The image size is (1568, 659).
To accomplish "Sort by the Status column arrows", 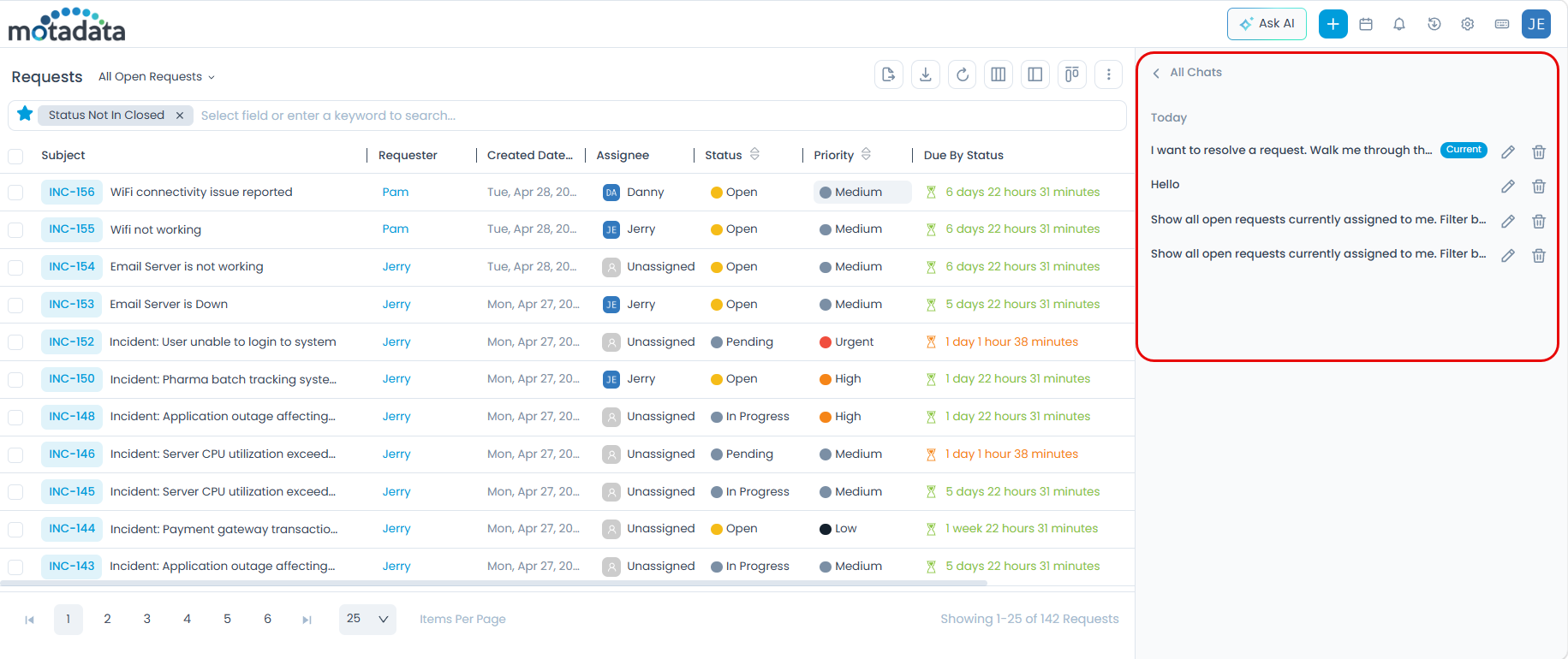I will [754, 154].
